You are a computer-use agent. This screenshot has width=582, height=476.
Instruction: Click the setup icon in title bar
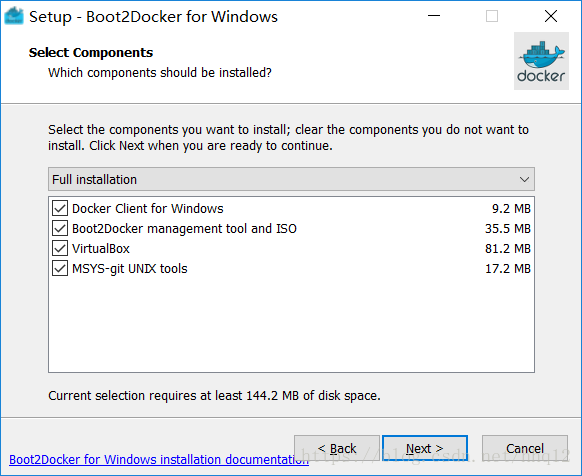coord(14,16)
